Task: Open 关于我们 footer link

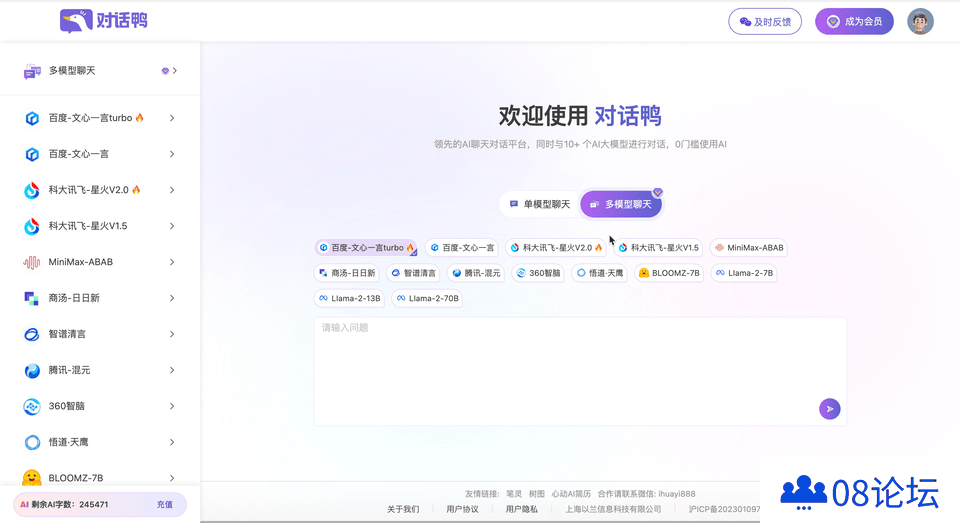Action: (x=403, y=509)
